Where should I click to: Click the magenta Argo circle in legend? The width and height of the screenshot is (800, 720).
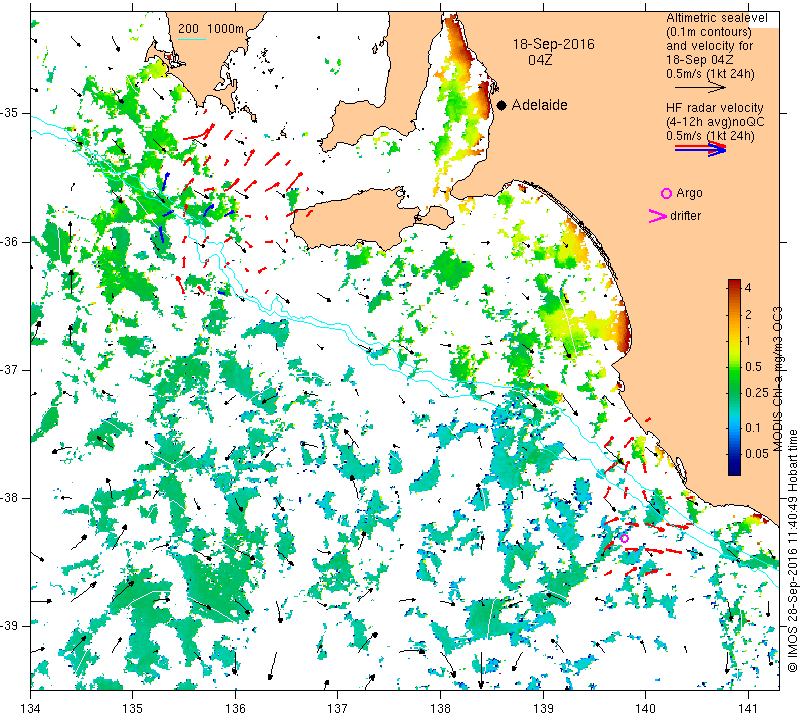pos(666,193)
